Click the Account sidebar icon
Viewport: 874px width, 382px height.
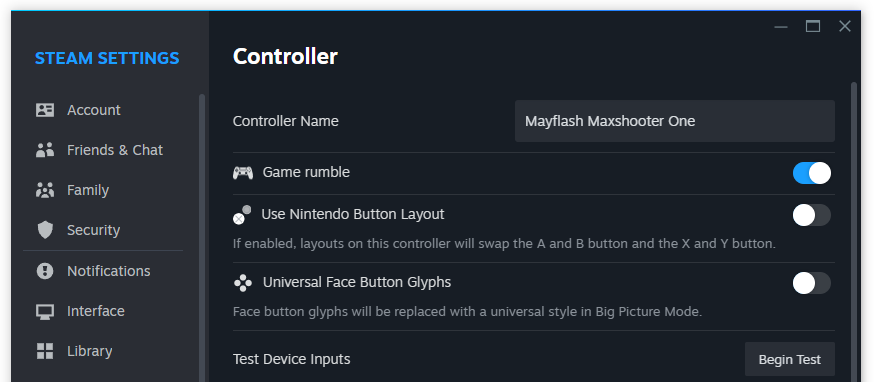point(45,110)
